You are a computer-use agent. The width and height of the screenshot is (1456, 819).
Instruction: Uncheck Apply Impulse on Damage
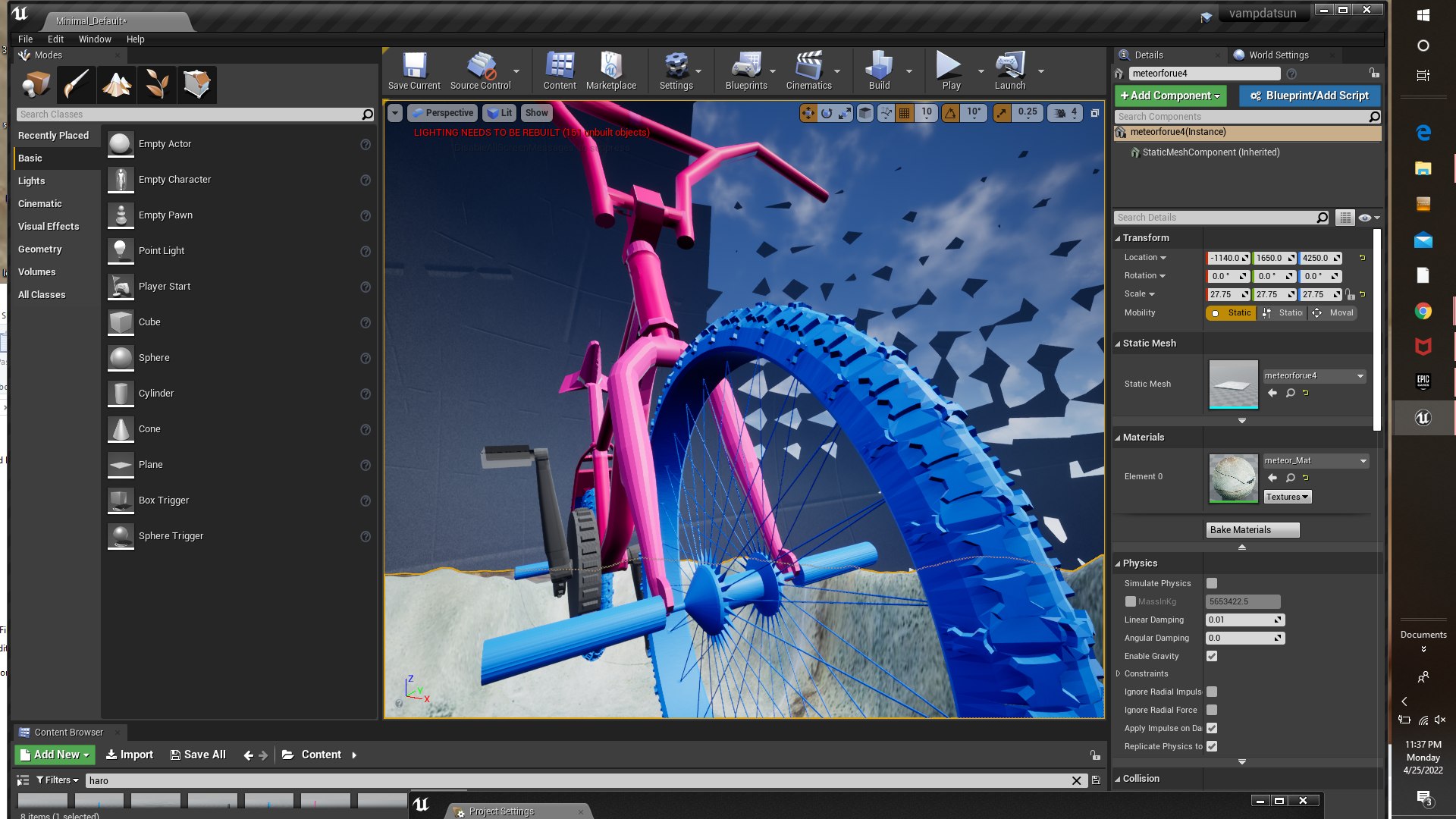(1212, 728)
